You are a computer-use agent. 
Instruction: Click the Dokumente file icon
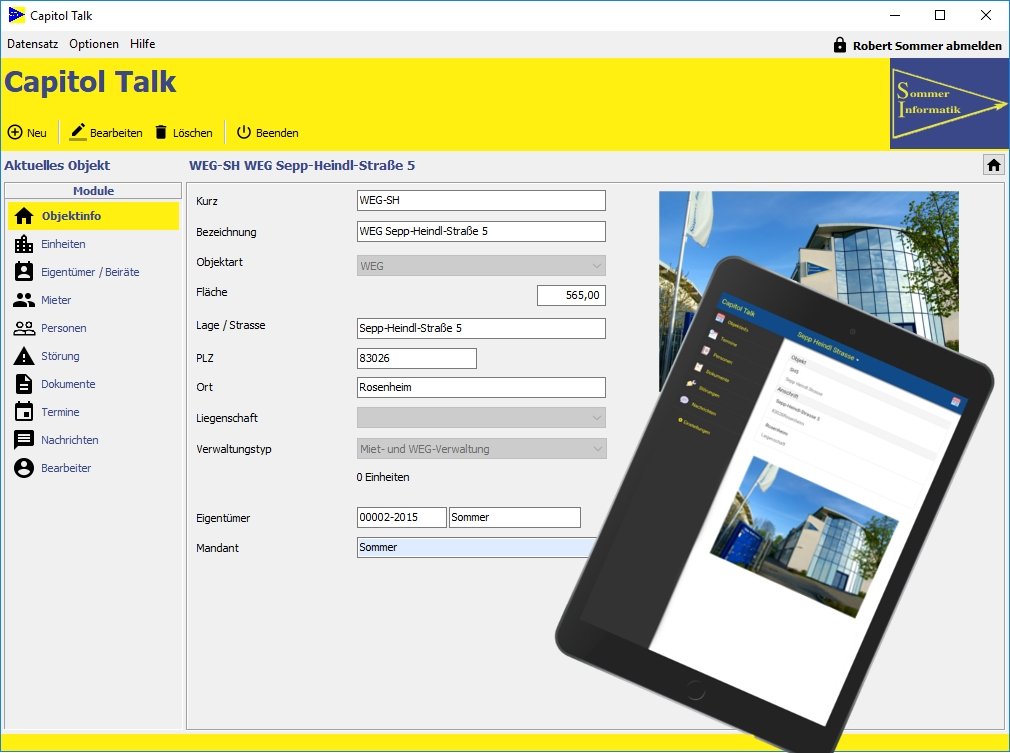(x=24, y=384)
